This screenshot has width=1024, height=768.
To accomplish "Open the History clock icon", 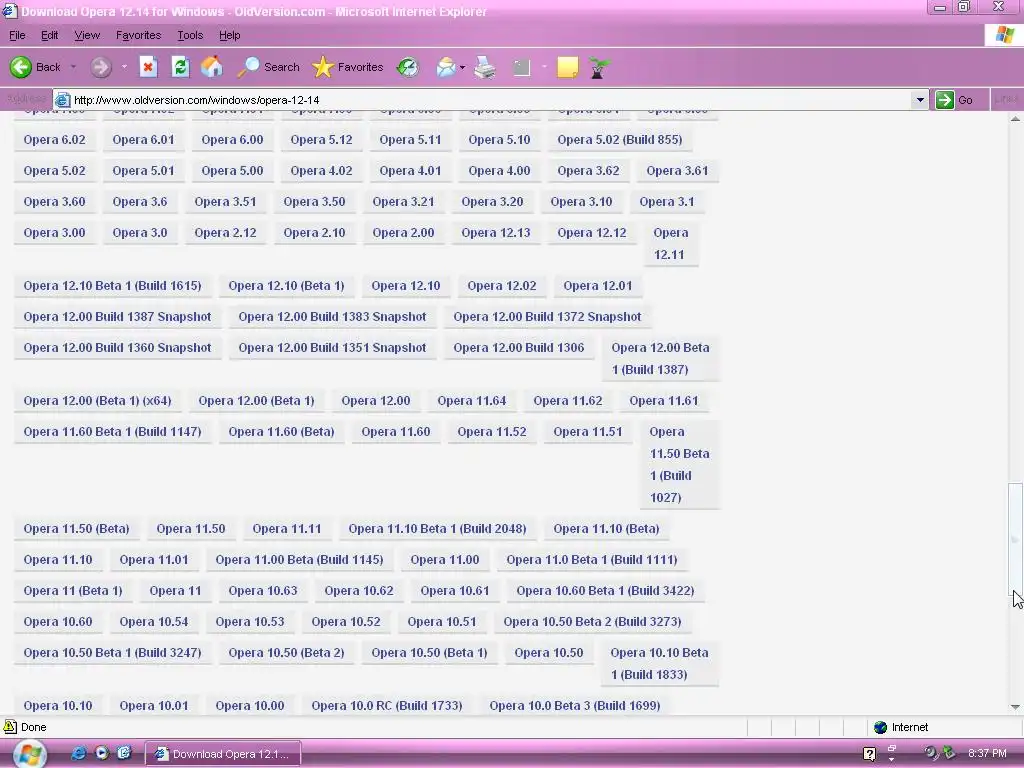I will click(408, 67).
